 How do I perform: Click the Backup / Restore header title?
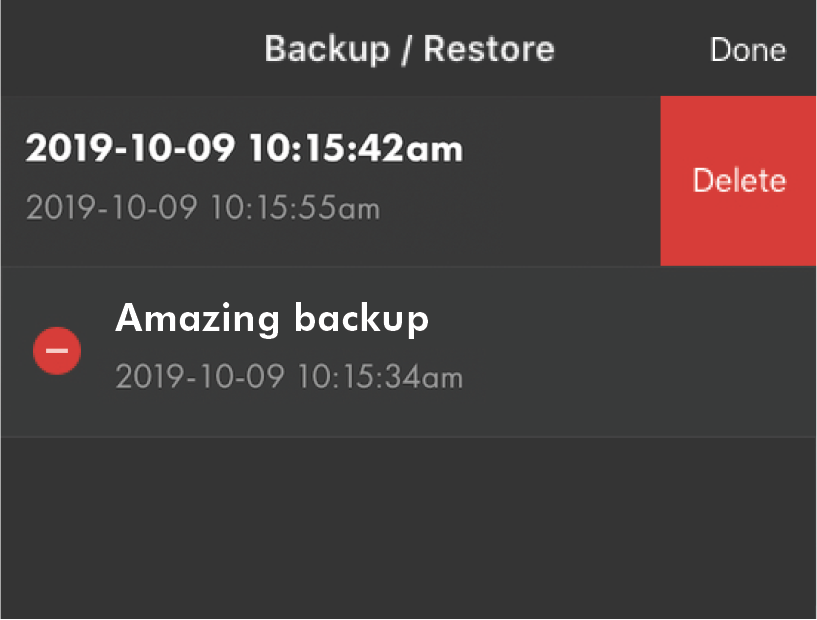(x=408, y=48)
